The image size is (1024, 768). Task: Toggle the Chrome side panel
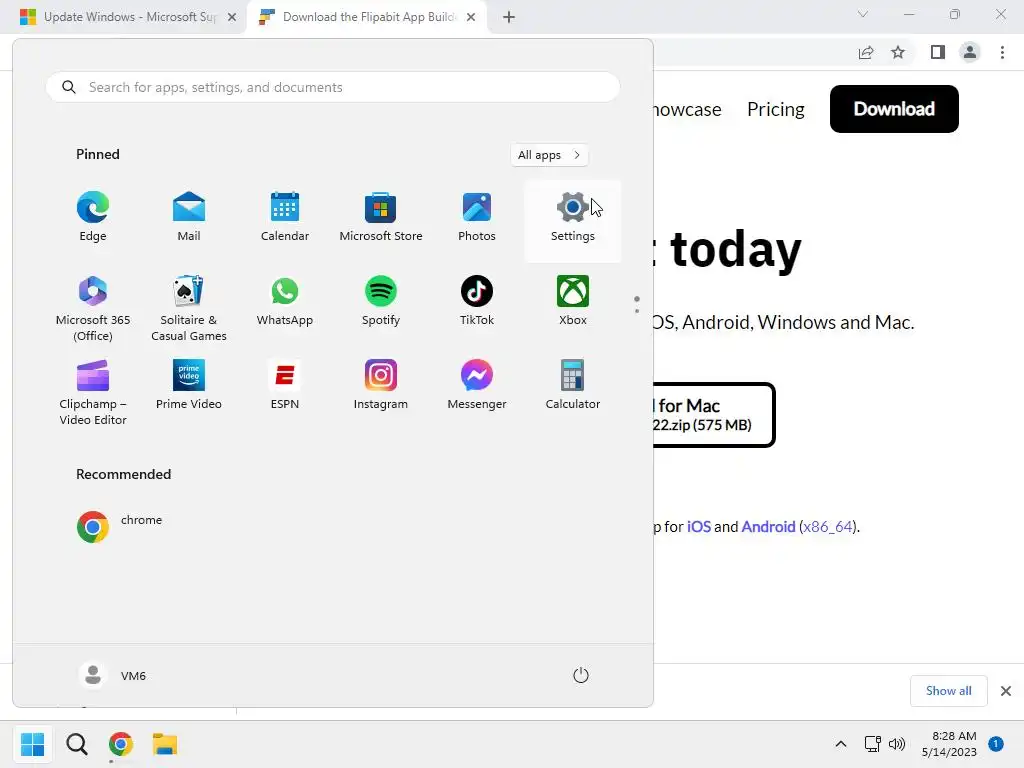(938, 52)
